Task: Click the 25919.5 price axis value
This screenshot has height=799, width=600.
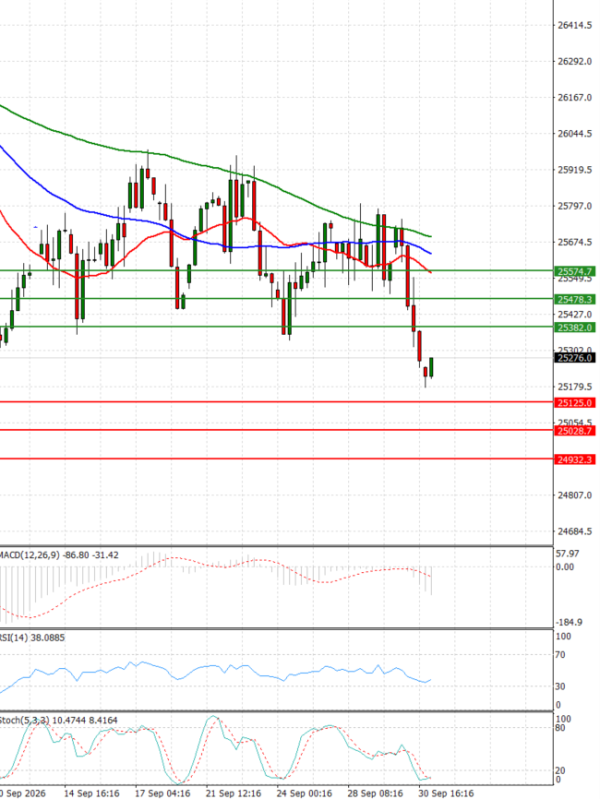Action: 575,170
